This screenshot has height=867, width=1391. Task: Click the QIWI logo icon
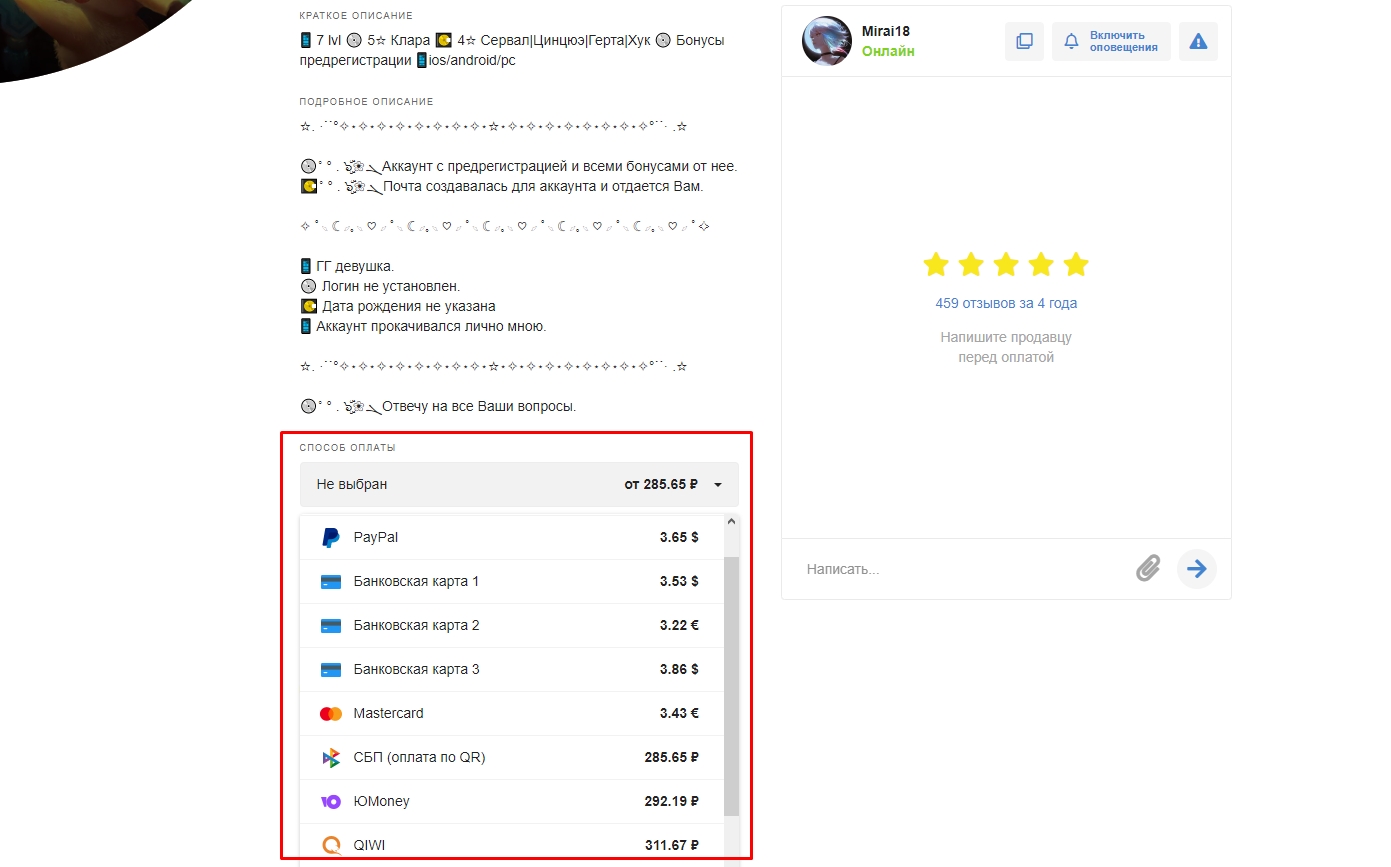pos(331,846)
